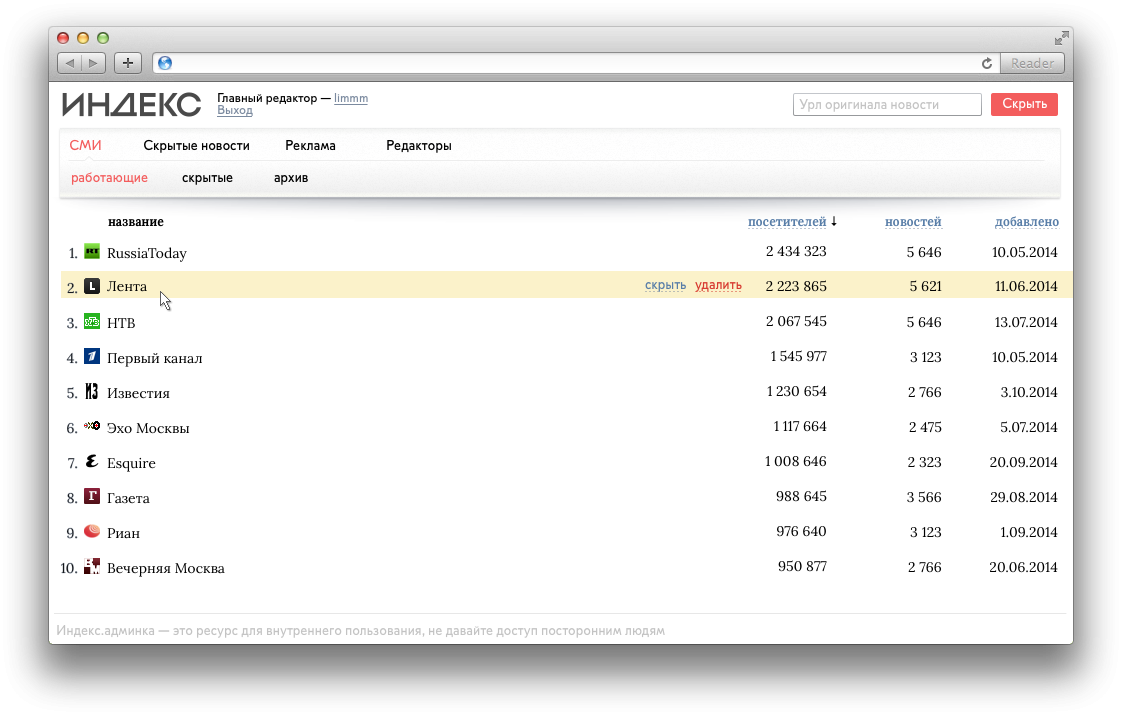
Task: Click the Выход logout link
Action: [x=234, y=111]
